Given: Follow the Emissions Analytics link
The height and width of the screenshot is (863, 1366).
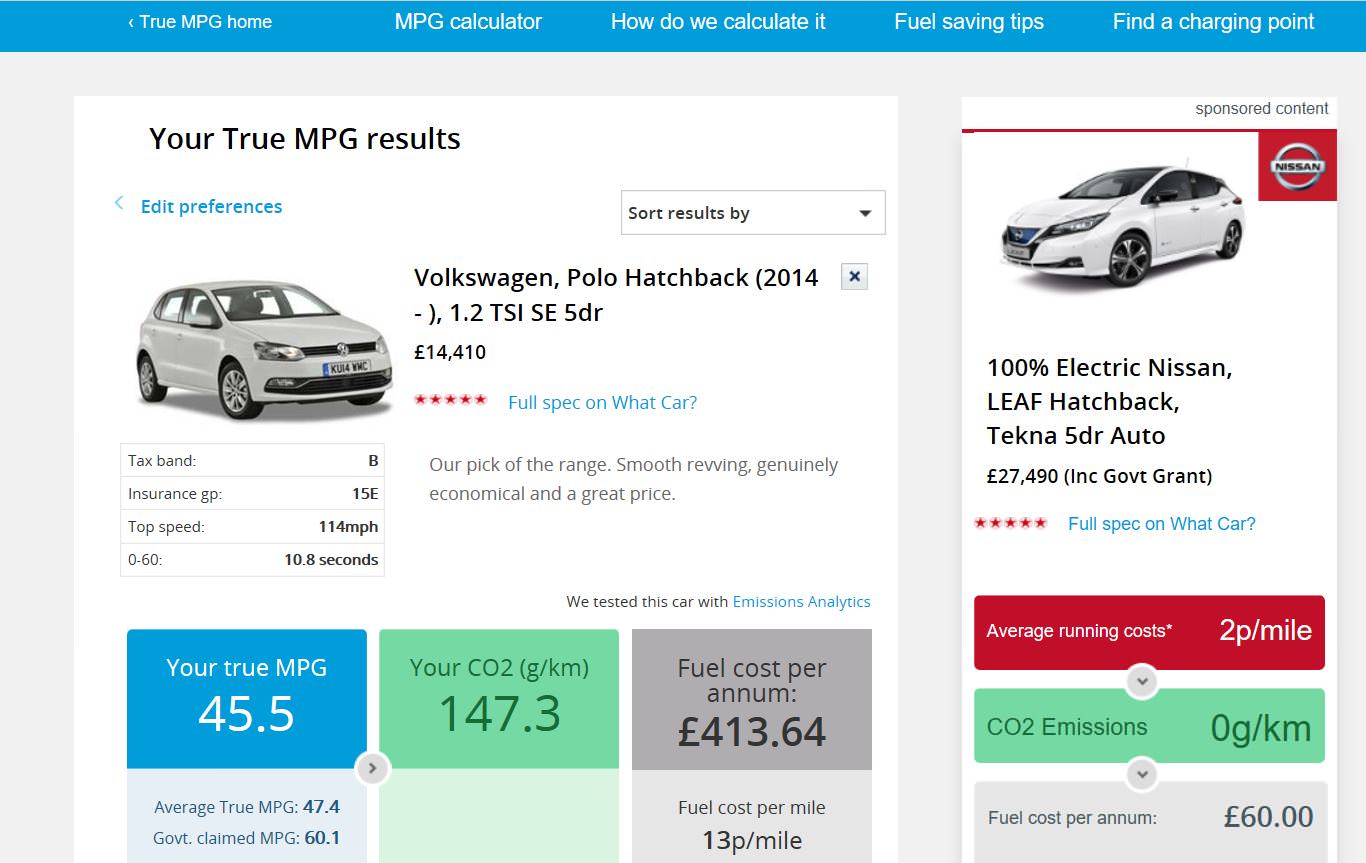Looking at the screenshot, I should click(x=801, y=602).
